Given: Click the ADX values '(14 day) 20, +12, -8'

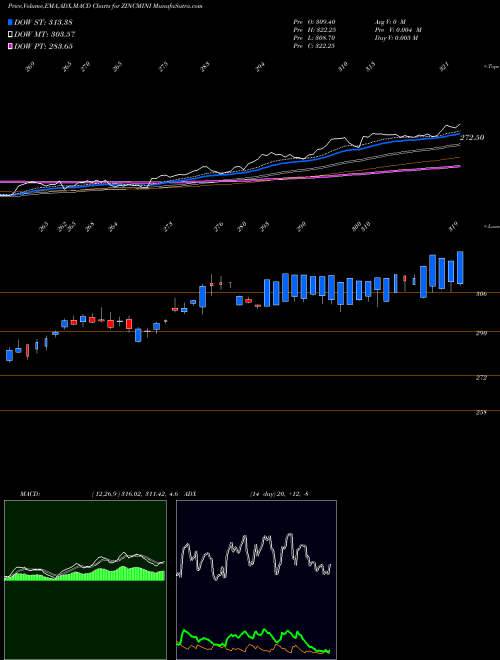Looking at the screenshot, I should click(x=279, y=493).
